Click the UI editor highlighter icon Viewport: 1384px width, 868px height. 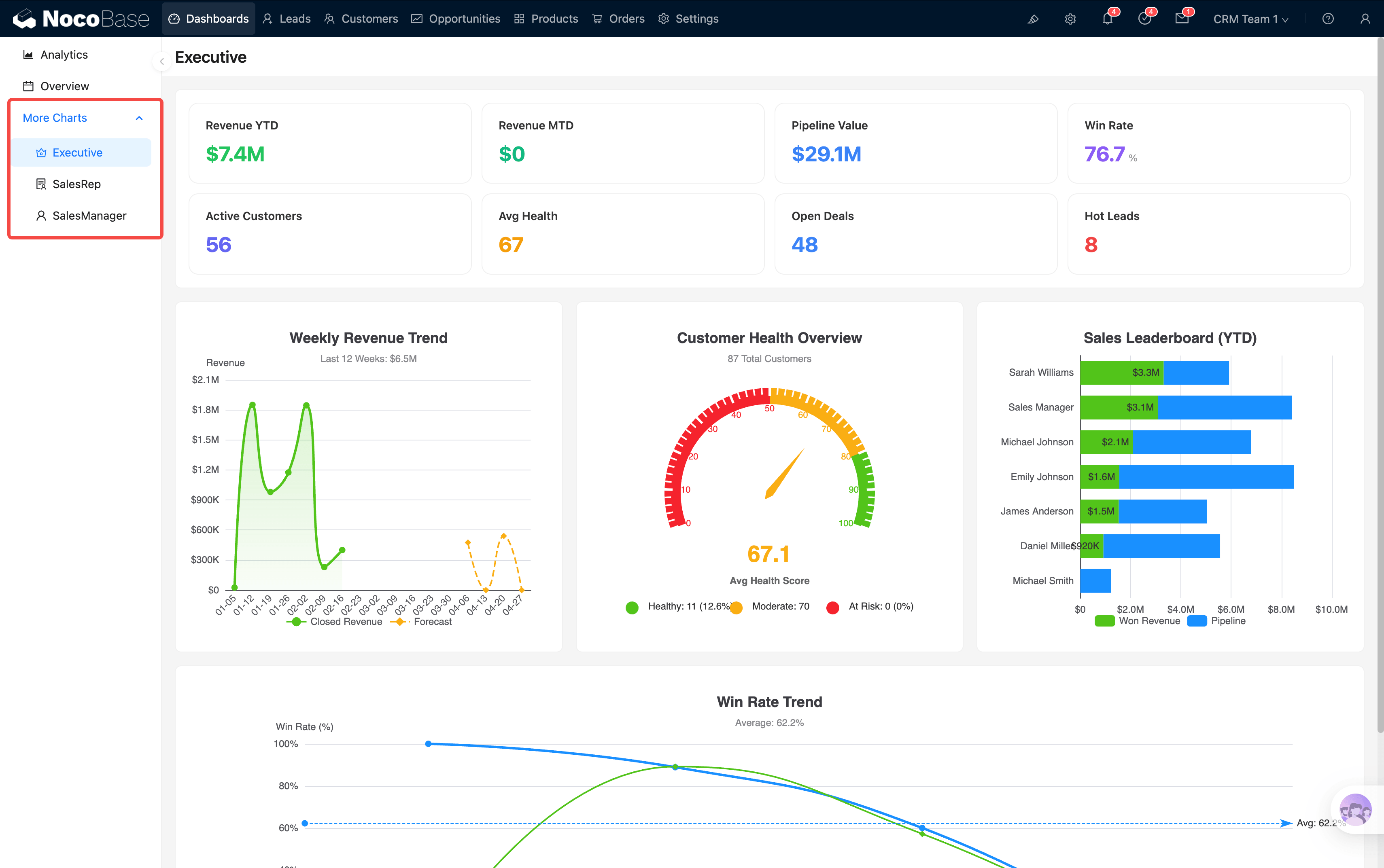[x=1033, y=19]
